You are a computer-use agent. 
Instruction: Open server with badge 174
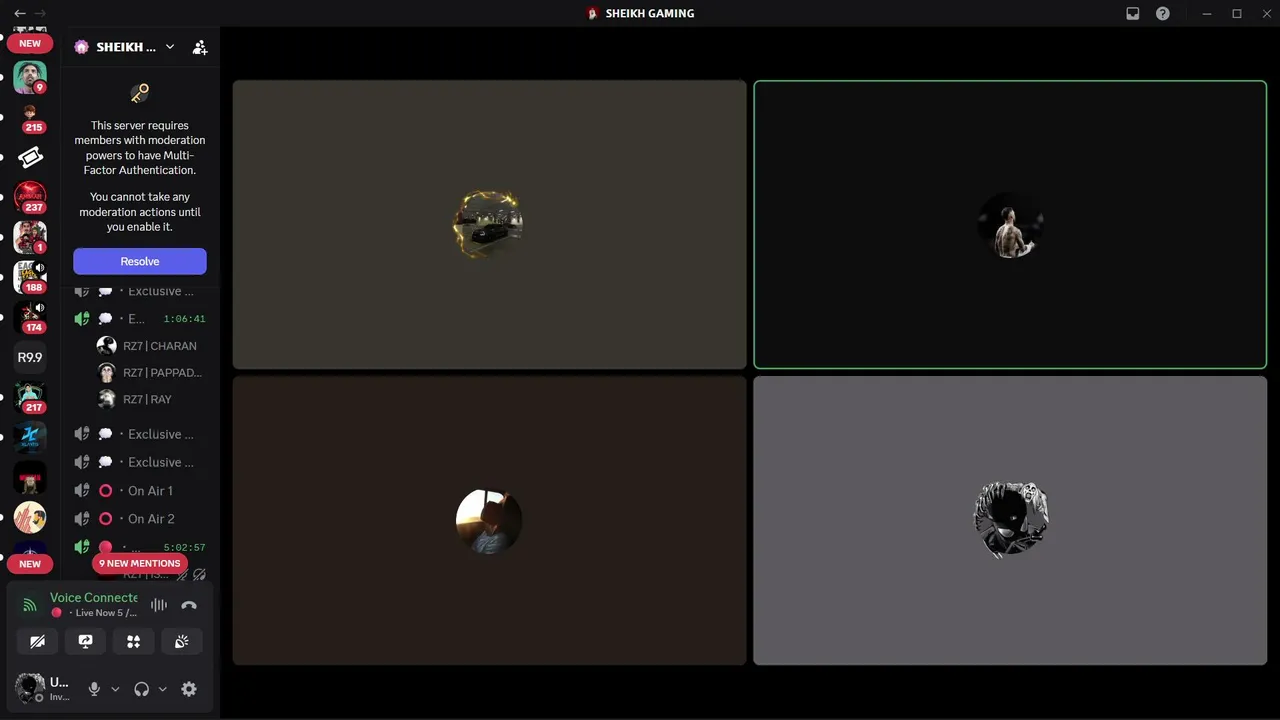(30, 317)
